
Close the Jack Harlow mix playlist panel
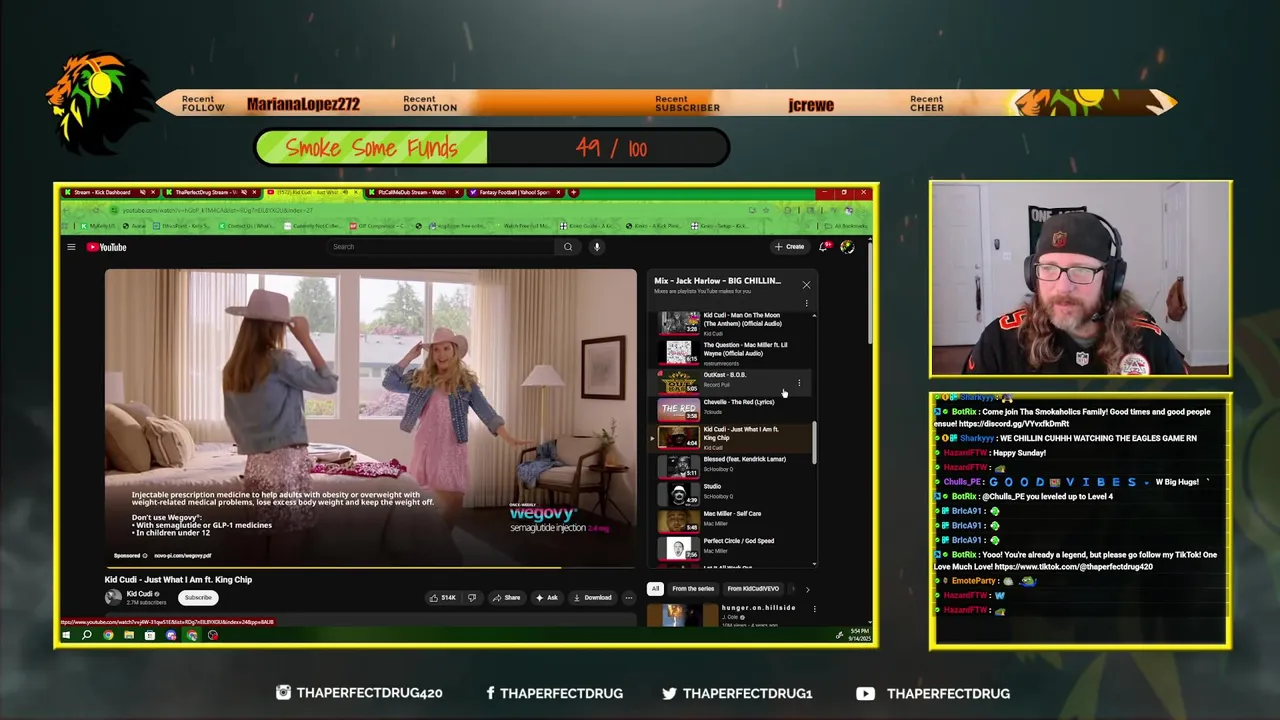coord(806,285)
